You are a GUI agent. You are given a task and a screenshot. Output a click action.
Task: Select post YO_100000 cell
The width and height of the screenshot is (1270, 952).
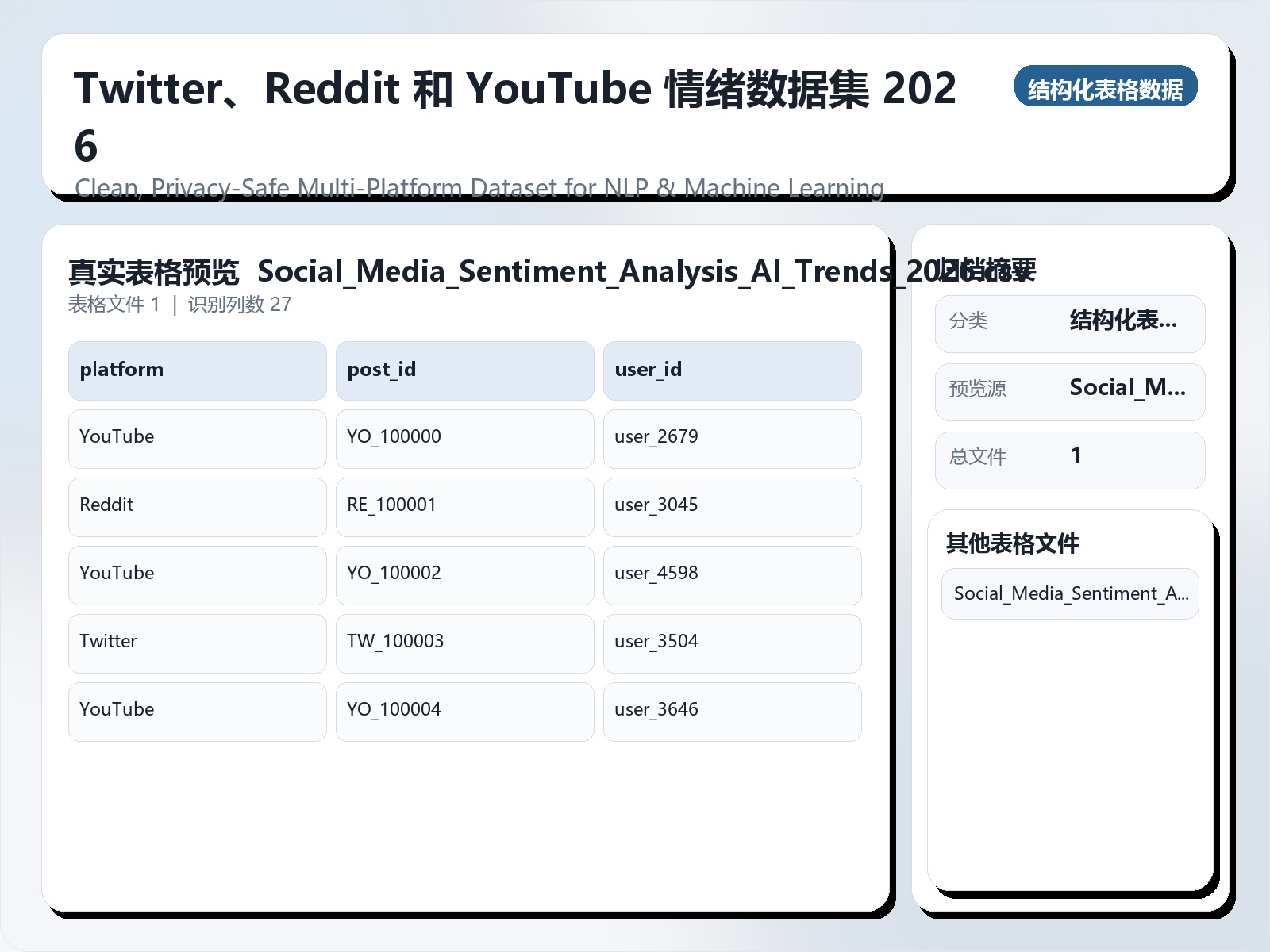464,438
